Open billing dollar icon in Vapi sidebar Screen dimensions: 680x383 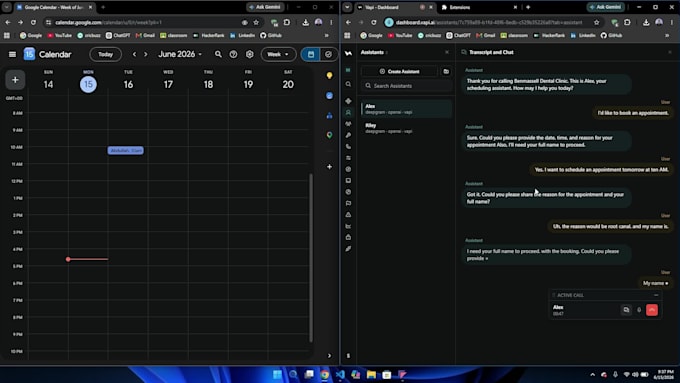click(348, 356)
